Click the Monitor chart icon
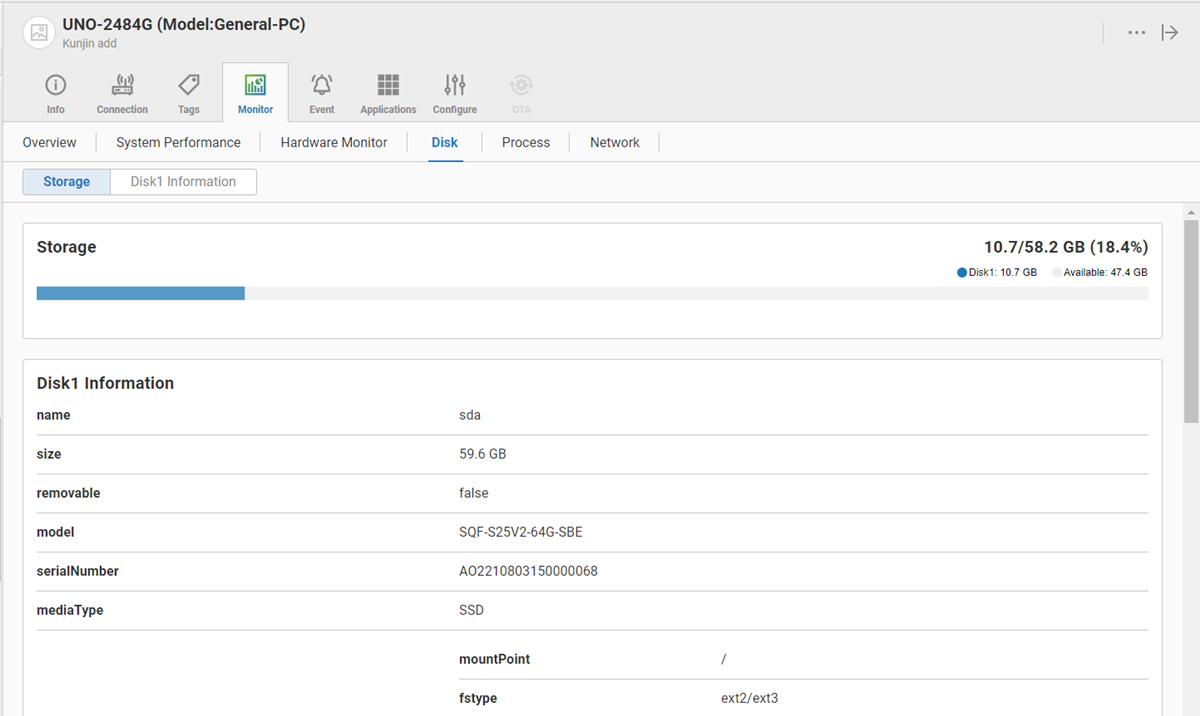 coord(255,86)
